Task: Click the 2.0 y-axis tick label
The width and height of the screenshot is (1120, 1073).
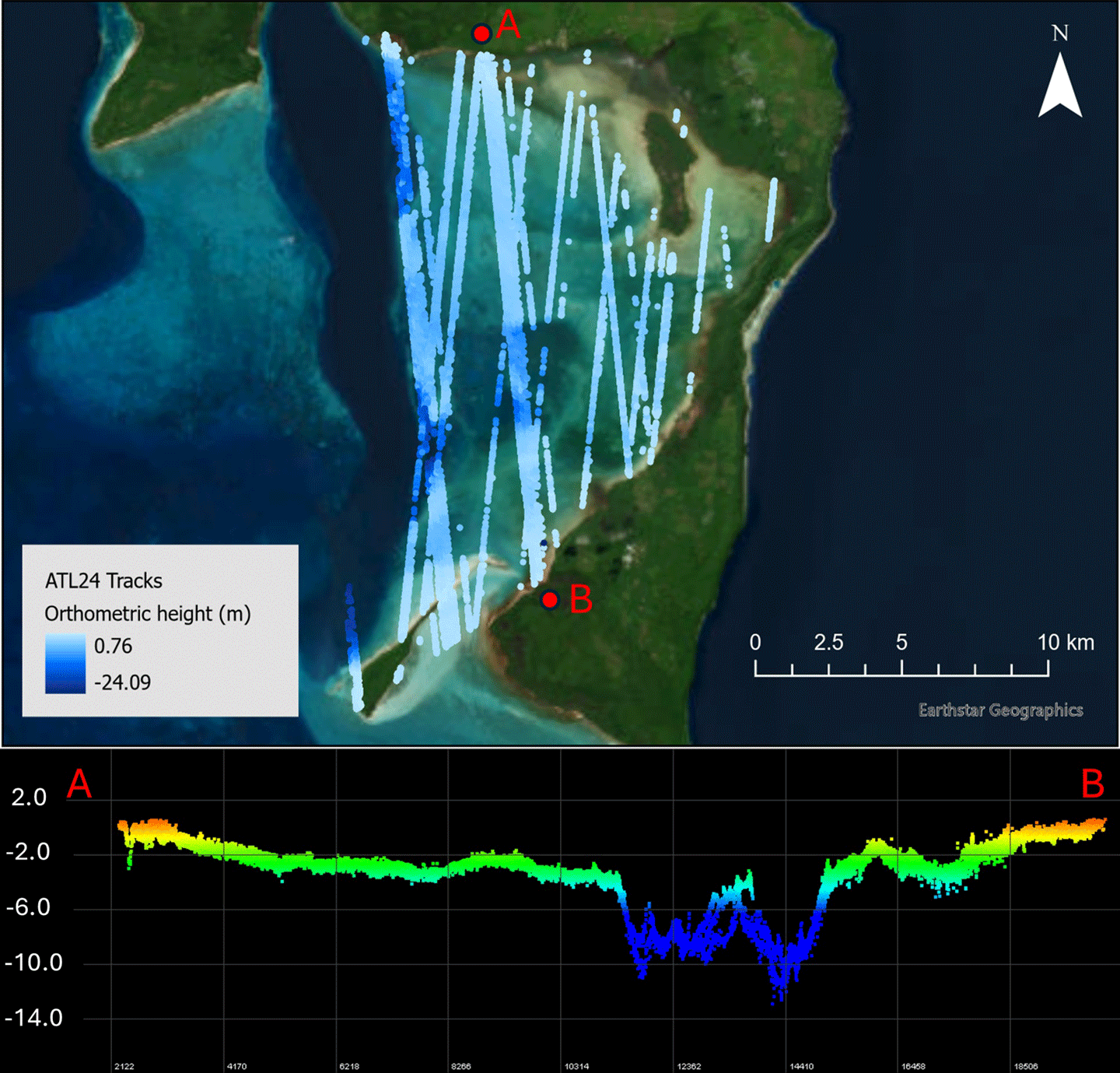Action: (30, 798)
